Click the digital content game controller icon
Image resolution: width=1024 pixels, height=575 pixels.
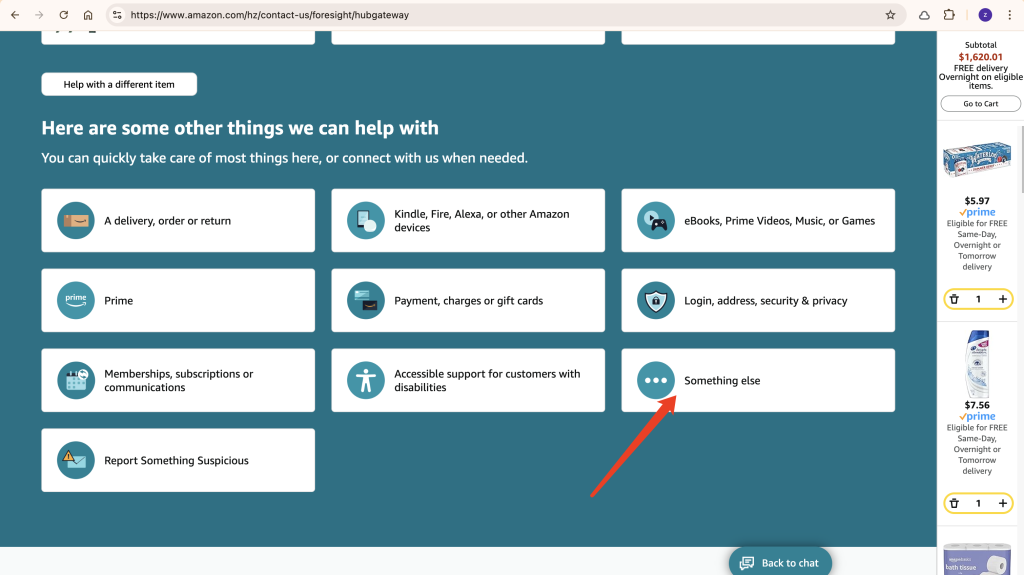(x=656, y=221)
